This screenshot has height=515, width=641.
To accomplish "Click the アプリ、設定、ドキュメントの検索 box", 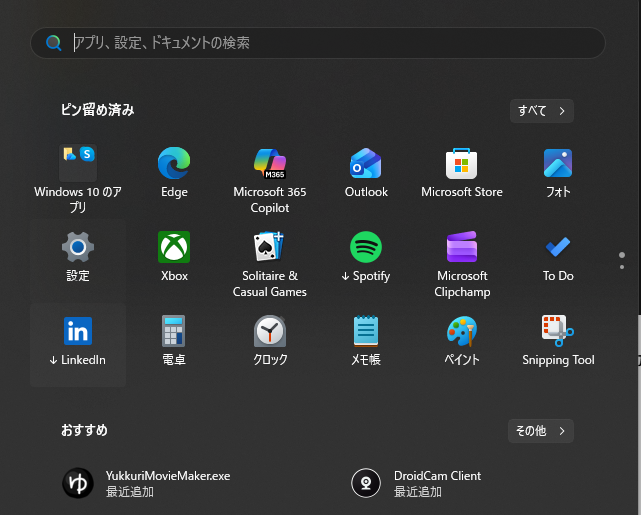I will tap(318, 43).
